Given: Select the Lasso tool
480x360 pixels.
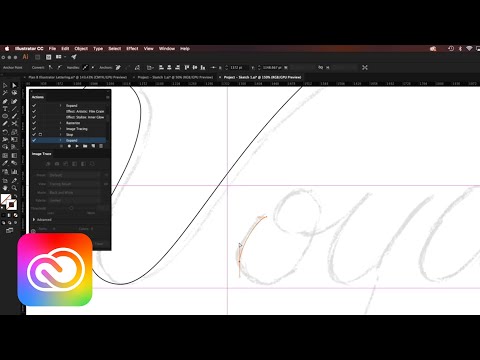Looking at the screenshot, I should 14,93.
